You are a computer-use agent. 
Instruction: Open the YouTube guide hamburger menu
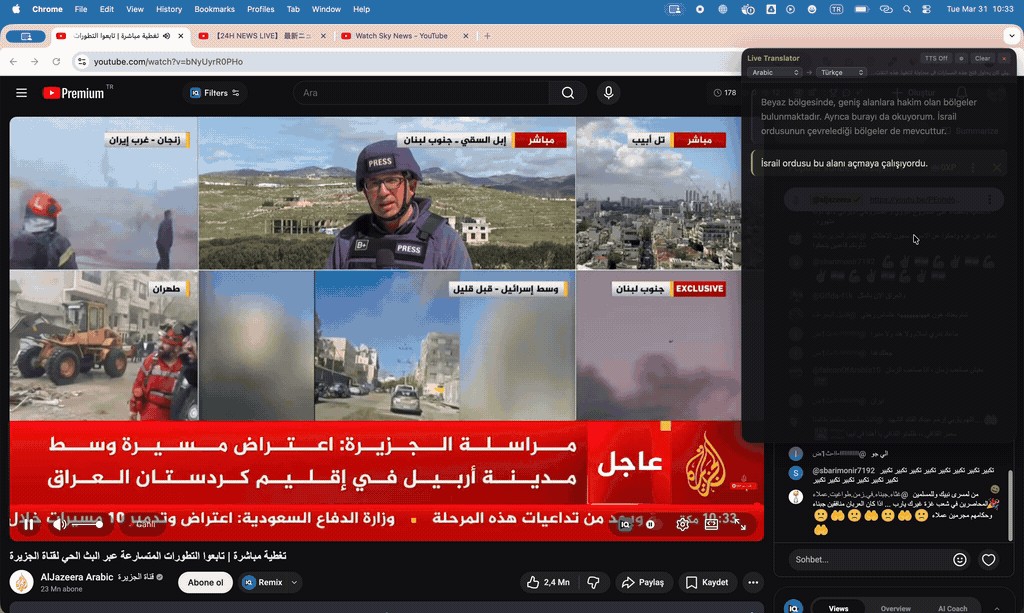pos(22,93)
